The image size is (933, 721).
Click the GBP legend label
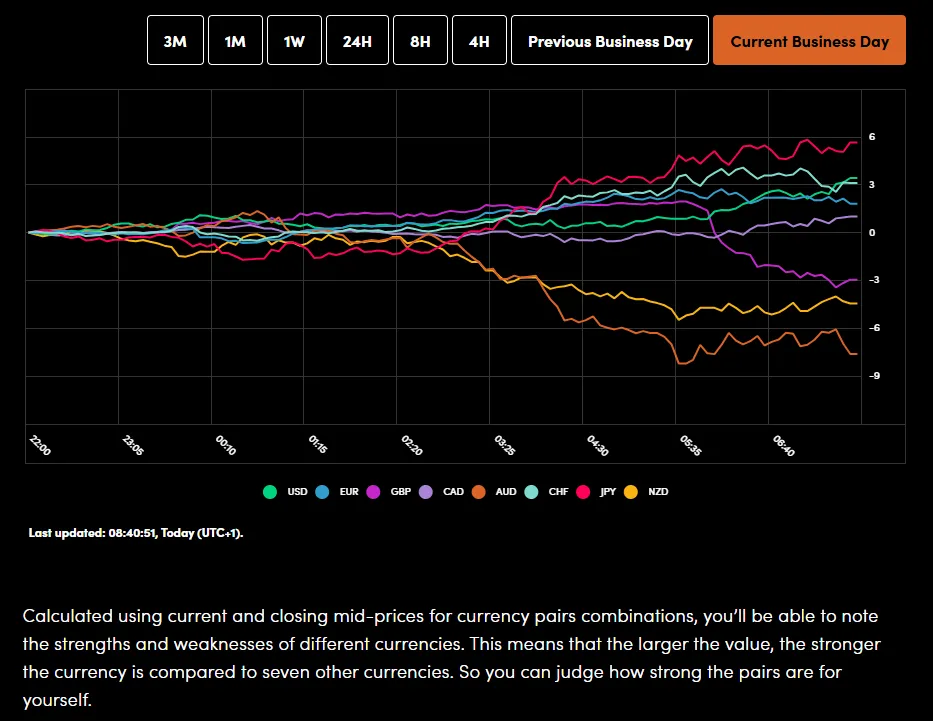(x=401, y=492)
